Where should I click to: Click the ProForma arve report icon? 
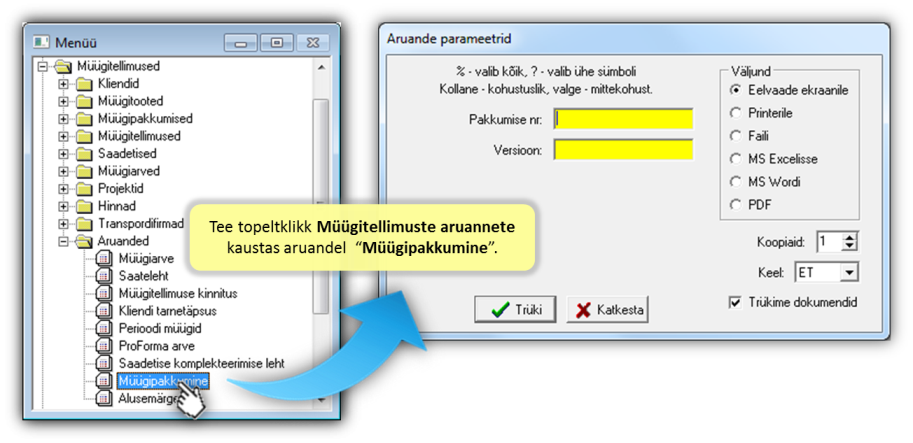tap(104, 346)
